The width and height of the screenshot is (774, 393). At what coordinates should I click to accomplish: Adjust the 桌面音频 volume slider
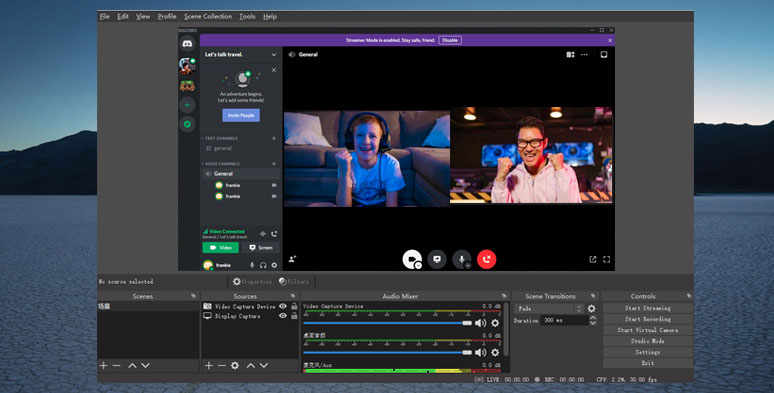pyautogui.click(x=387, y=353)
